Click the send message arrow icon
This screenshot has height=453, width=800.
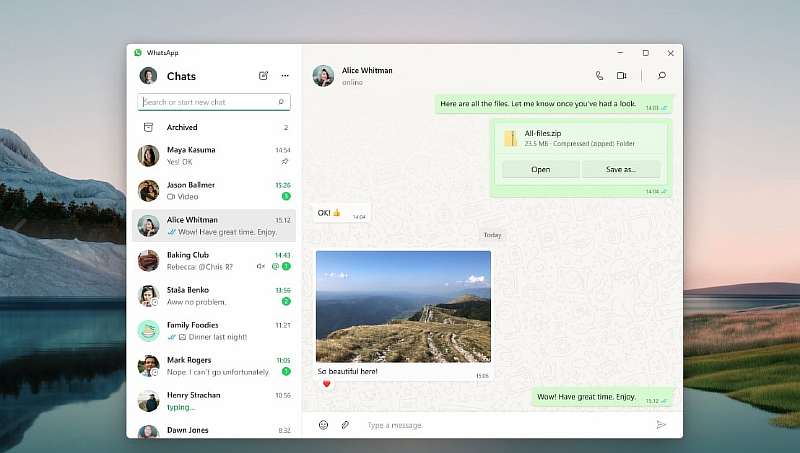coord(661,425)
